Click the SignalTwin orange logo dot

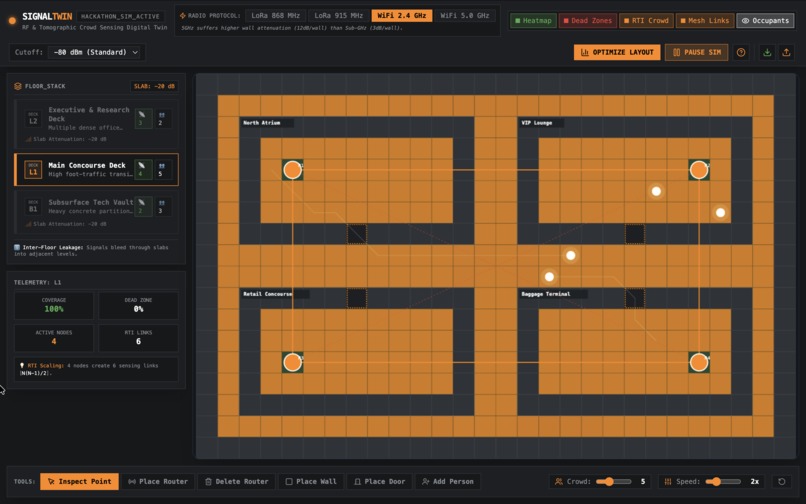click(12, 21)
